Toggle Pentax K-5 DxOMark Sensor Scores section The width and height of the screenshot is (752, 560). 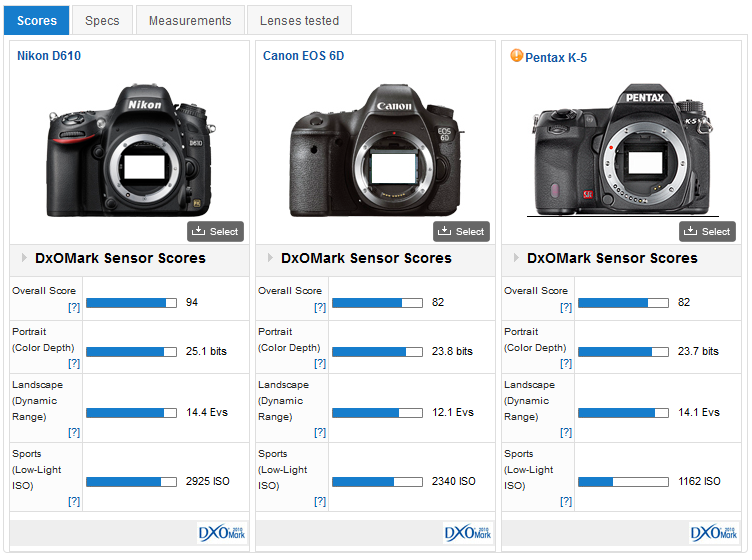(x=516, y=258)
